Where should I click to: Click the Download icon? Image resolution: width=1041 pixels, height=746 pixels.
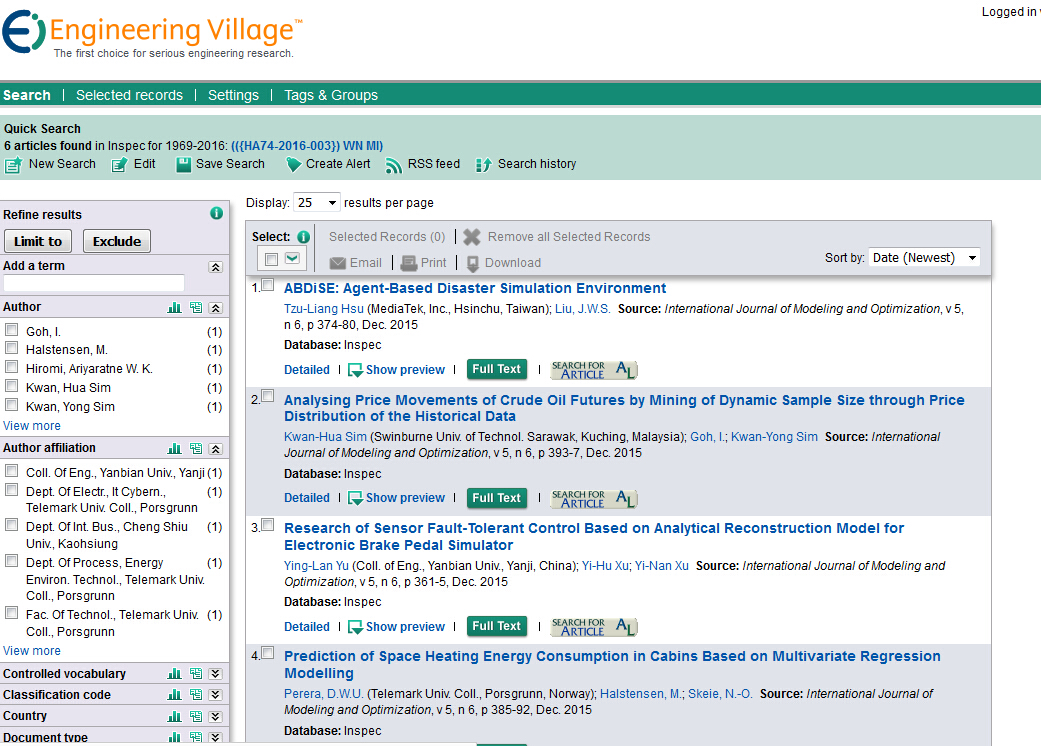tap(473, 264)
